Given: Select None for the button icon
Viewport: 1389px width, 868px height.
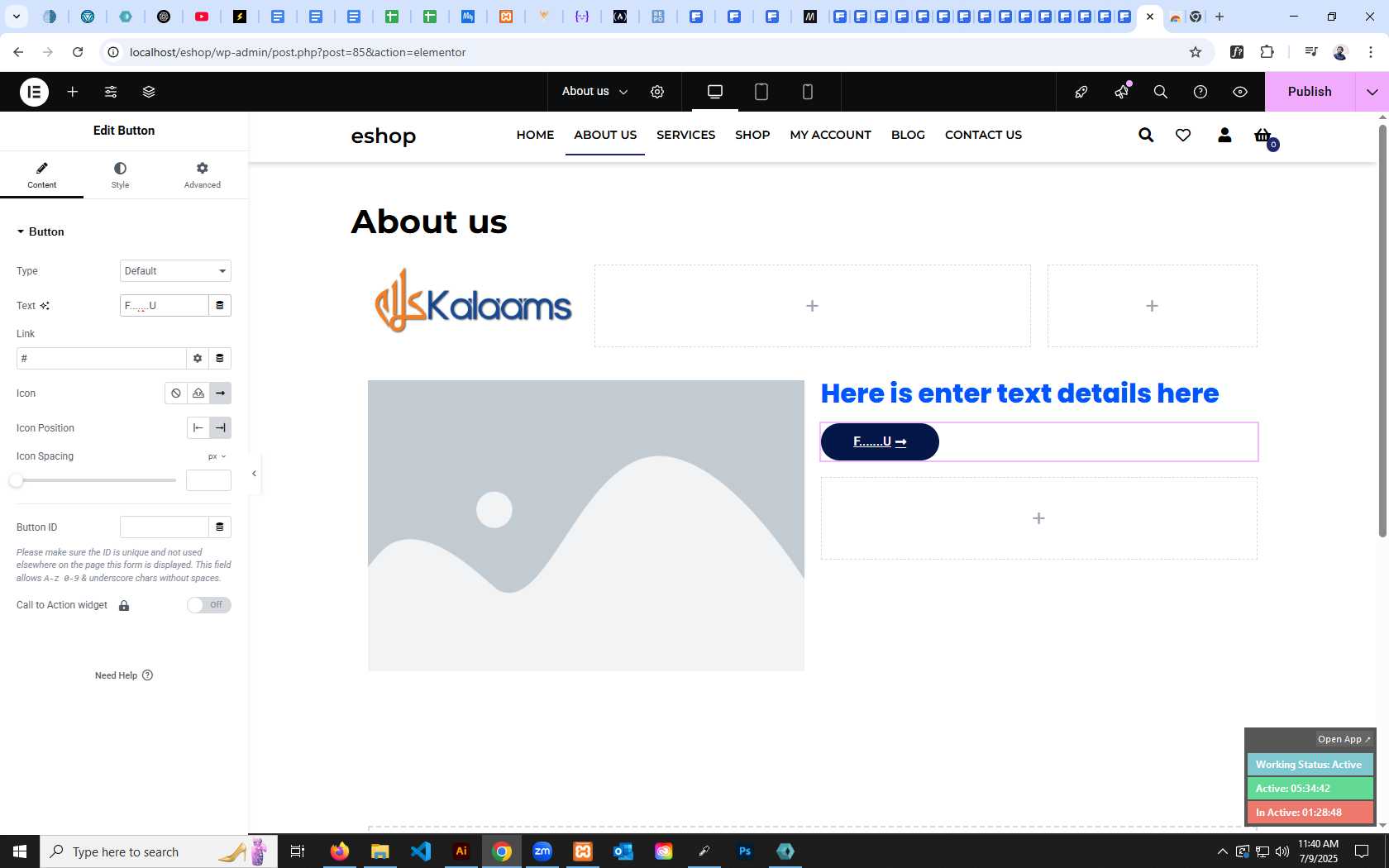Looking at the screenshot, I should click(176, 393).
